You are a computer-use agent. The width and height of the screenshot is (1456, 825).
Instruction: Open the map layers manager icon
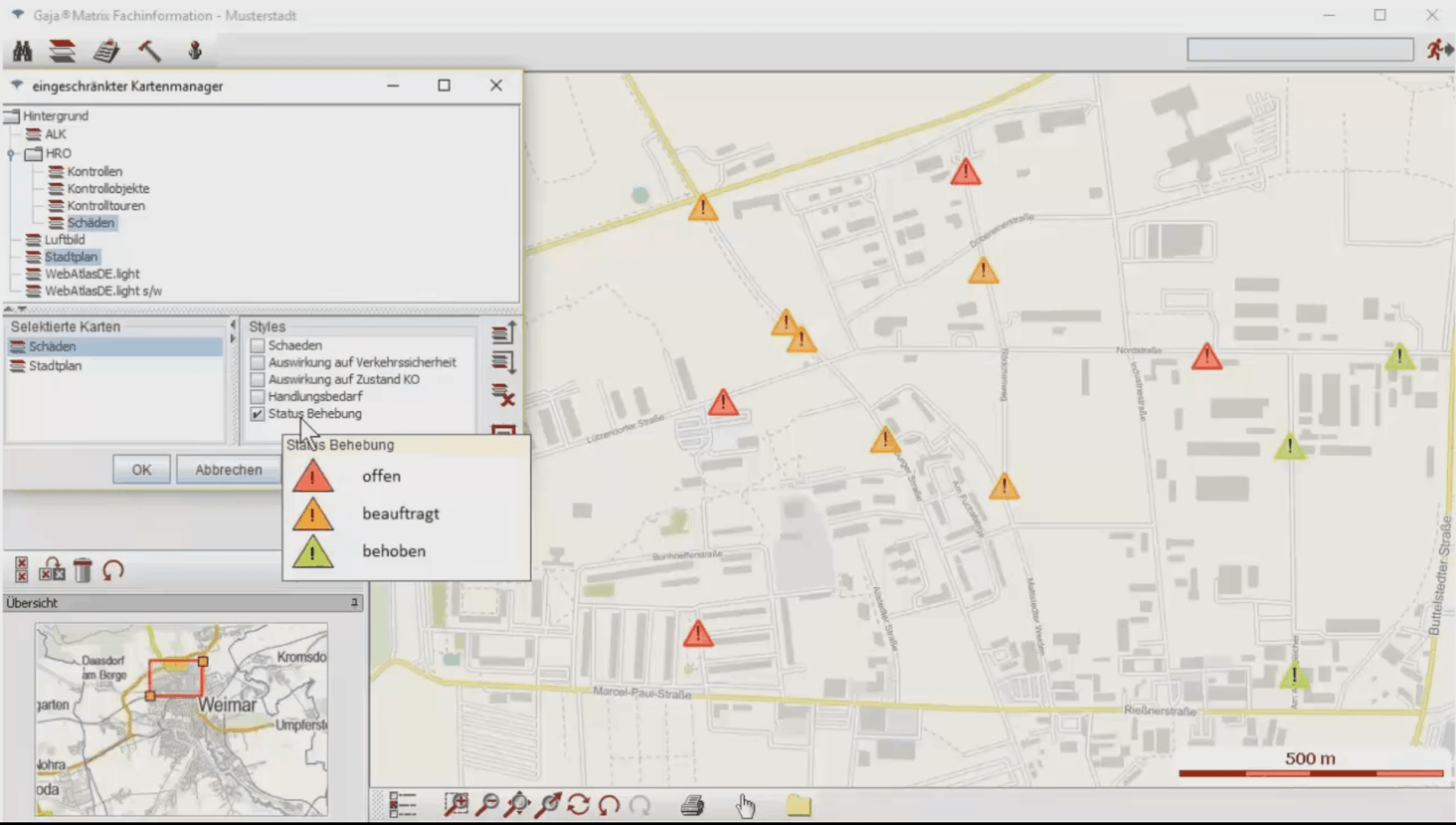(x=62, y=52)
